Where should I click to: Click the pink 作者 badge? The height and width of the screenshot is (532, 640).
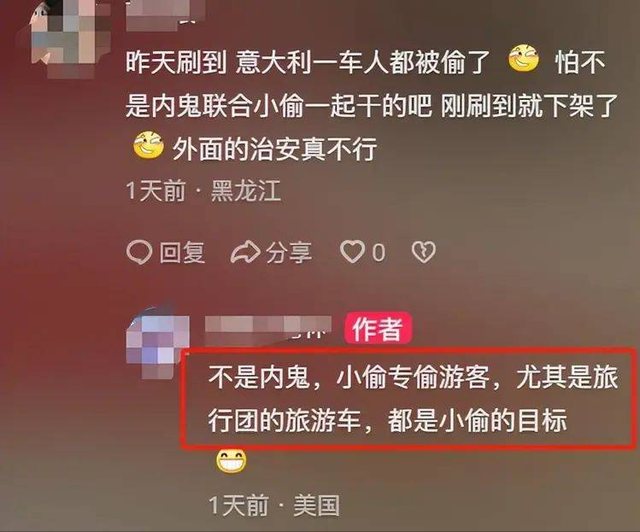point(378,329)
